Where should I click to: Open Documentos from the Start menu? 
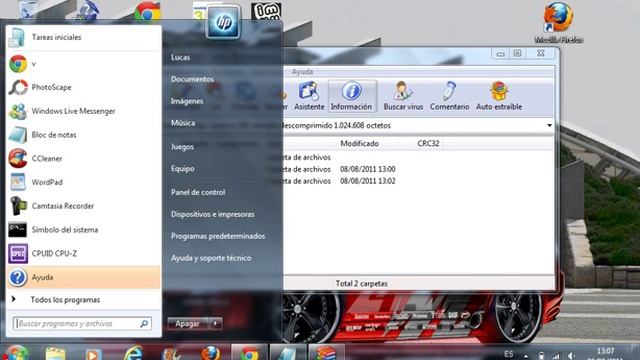click(x=192, y=79)
